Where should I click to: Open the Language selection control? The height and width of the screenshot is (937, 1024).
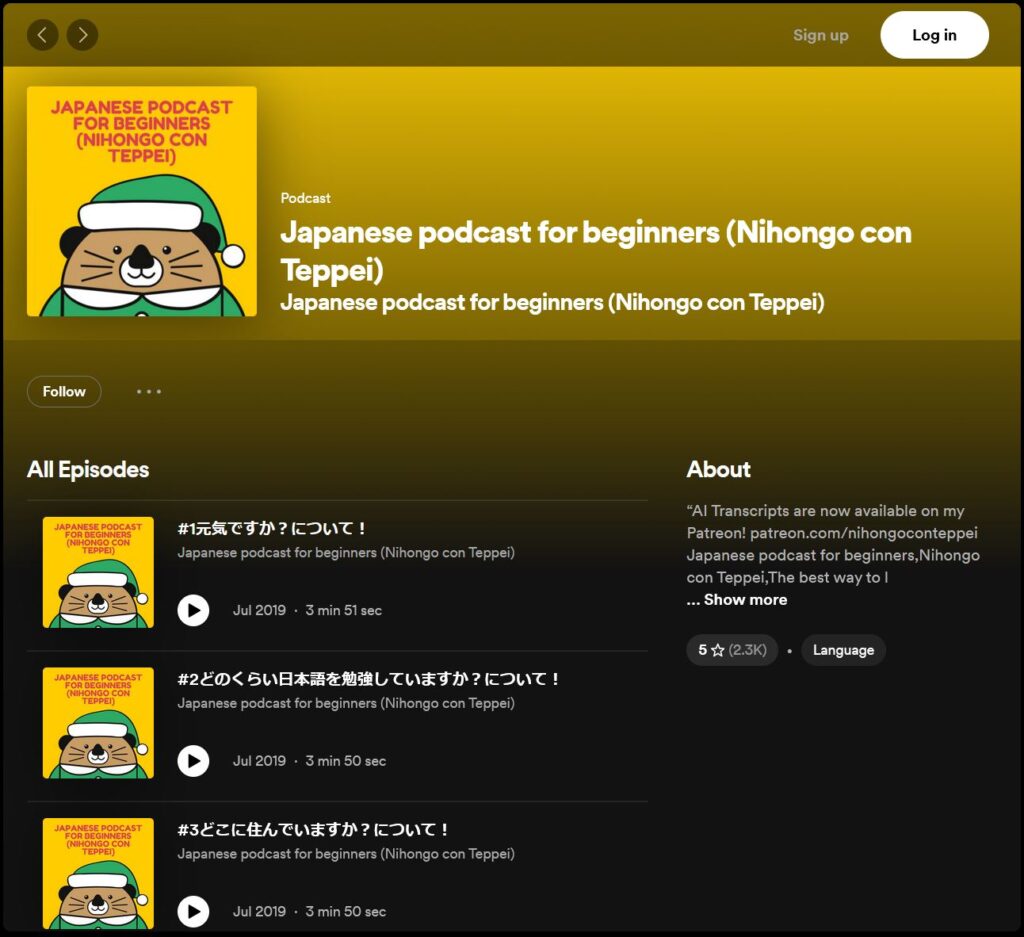(843, 649)
